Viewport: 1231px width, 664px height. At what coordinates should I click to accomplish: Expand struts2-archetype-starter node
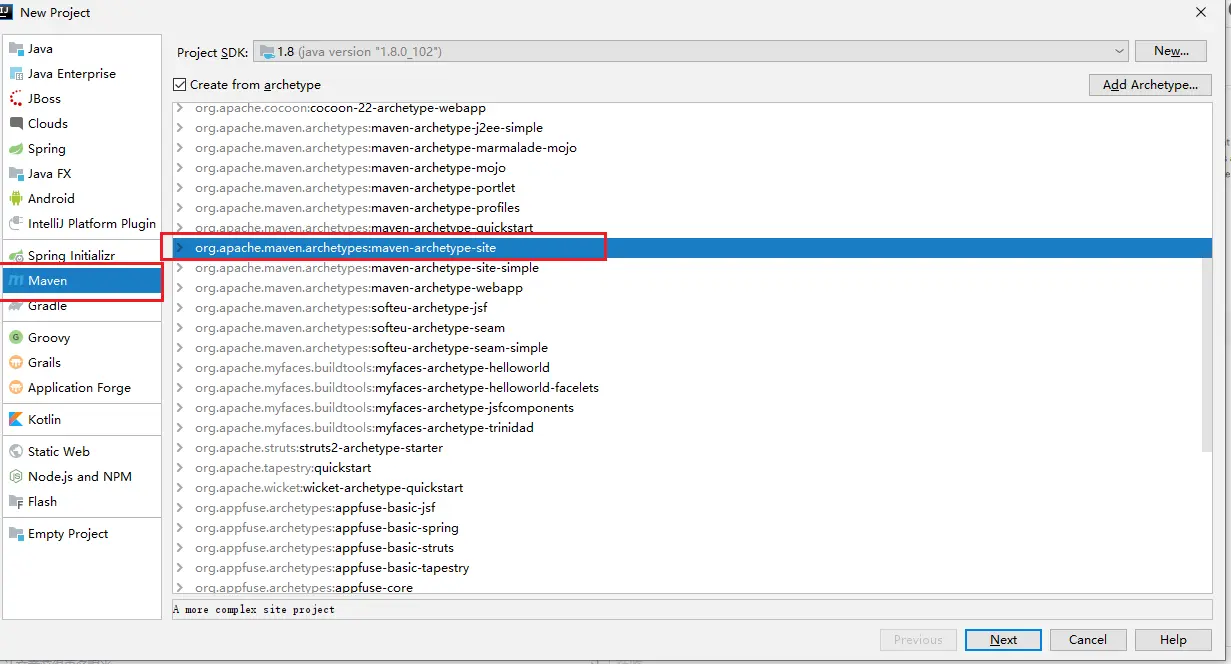coord(179,448)
